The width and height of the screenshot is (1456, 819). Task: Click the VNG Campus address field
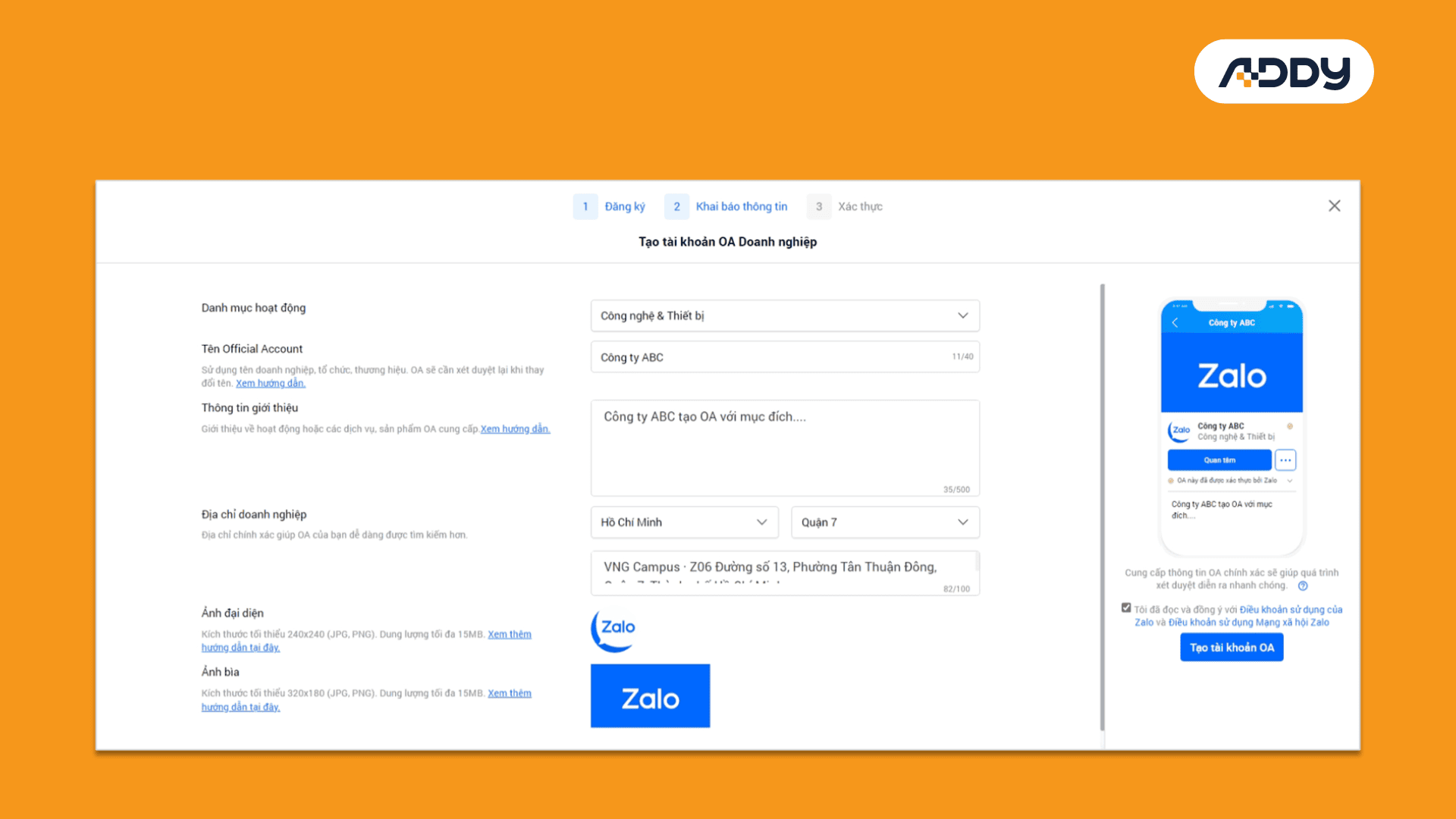pyautogui.click(x=785, y=573)
